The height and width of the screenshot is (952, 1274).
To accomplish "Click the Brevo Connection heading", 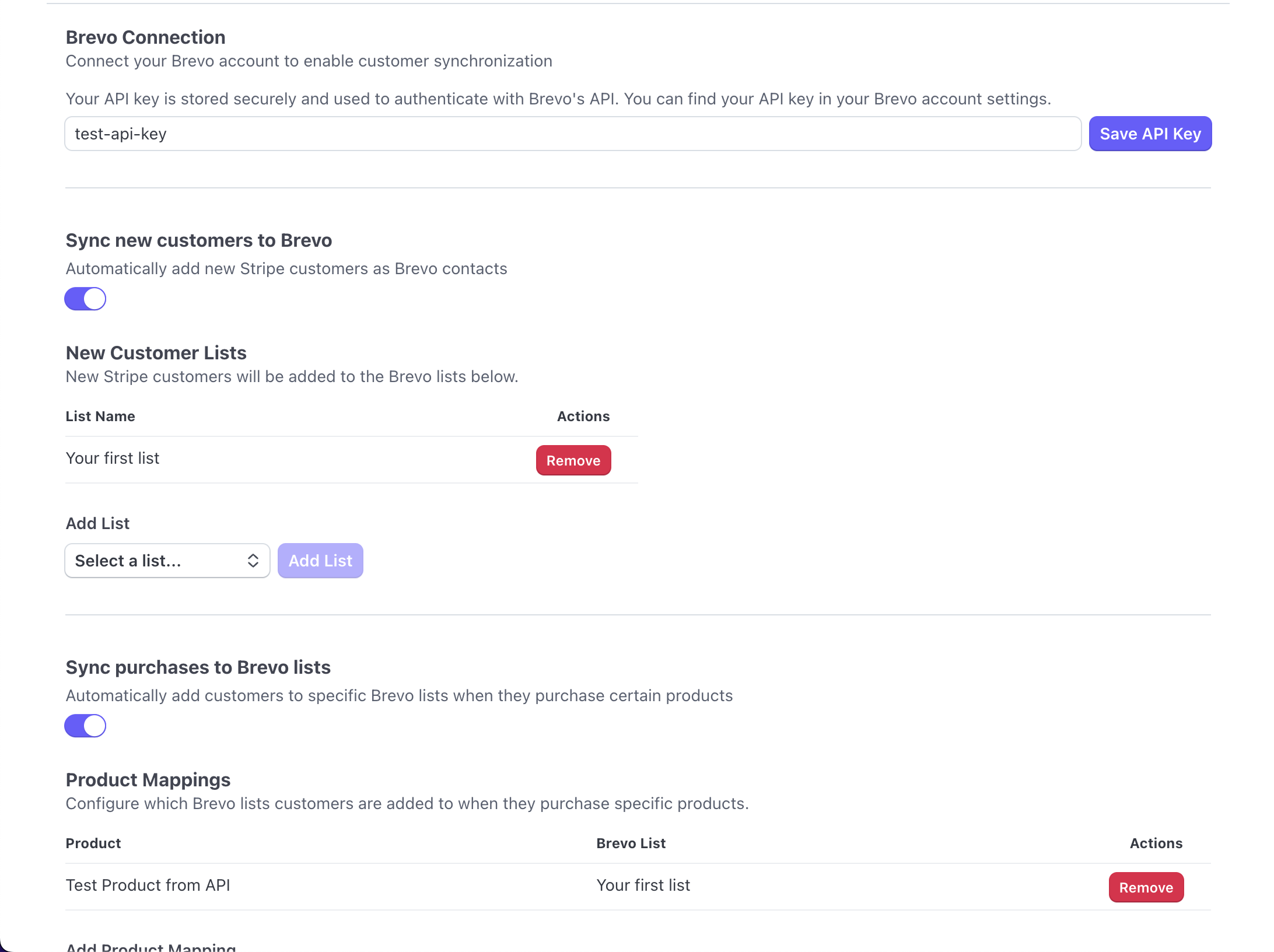I will tap(145, 37).
